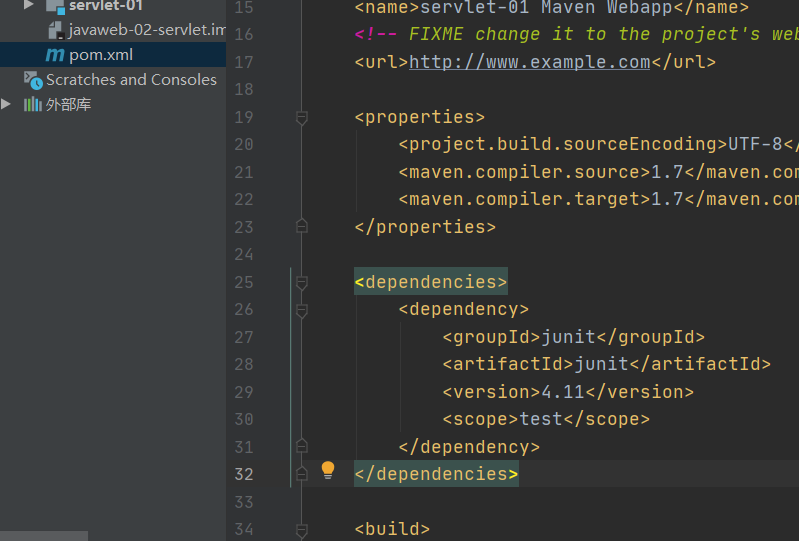Click the maven.compiler.source line
Image resolution: width=799 pixels, height=541 pixels.
[x=598, y=172]
